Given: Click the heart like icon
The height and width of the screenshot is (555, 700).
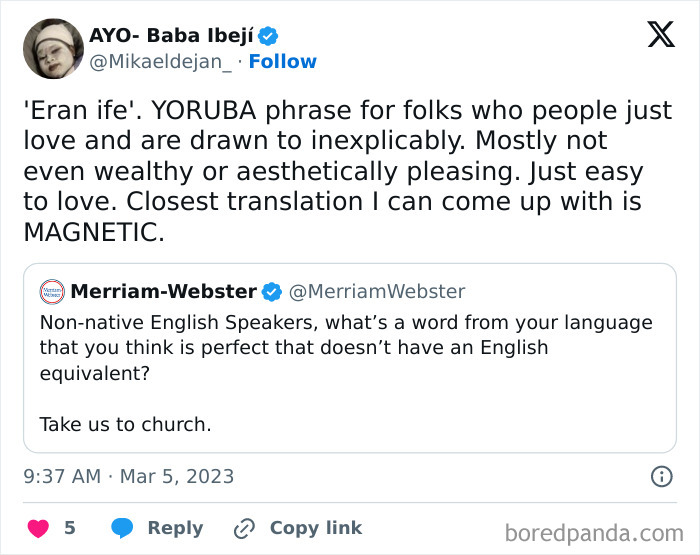Looking at the screenshot, I should 38,528.
